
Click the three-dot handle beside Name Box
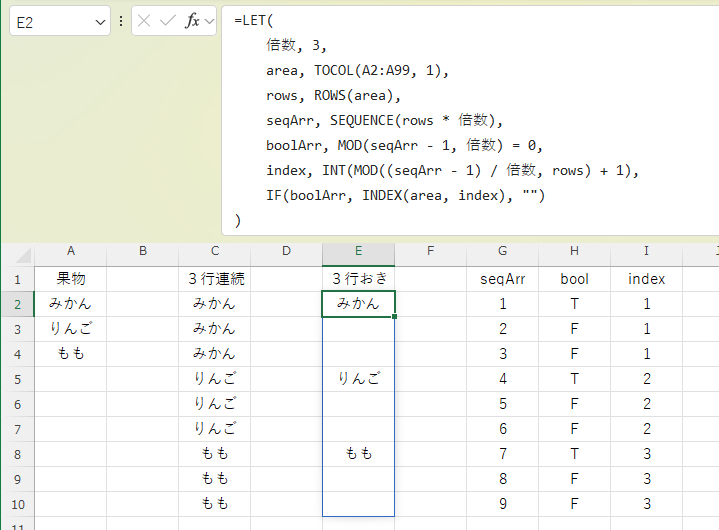click(x=121, y=21)
